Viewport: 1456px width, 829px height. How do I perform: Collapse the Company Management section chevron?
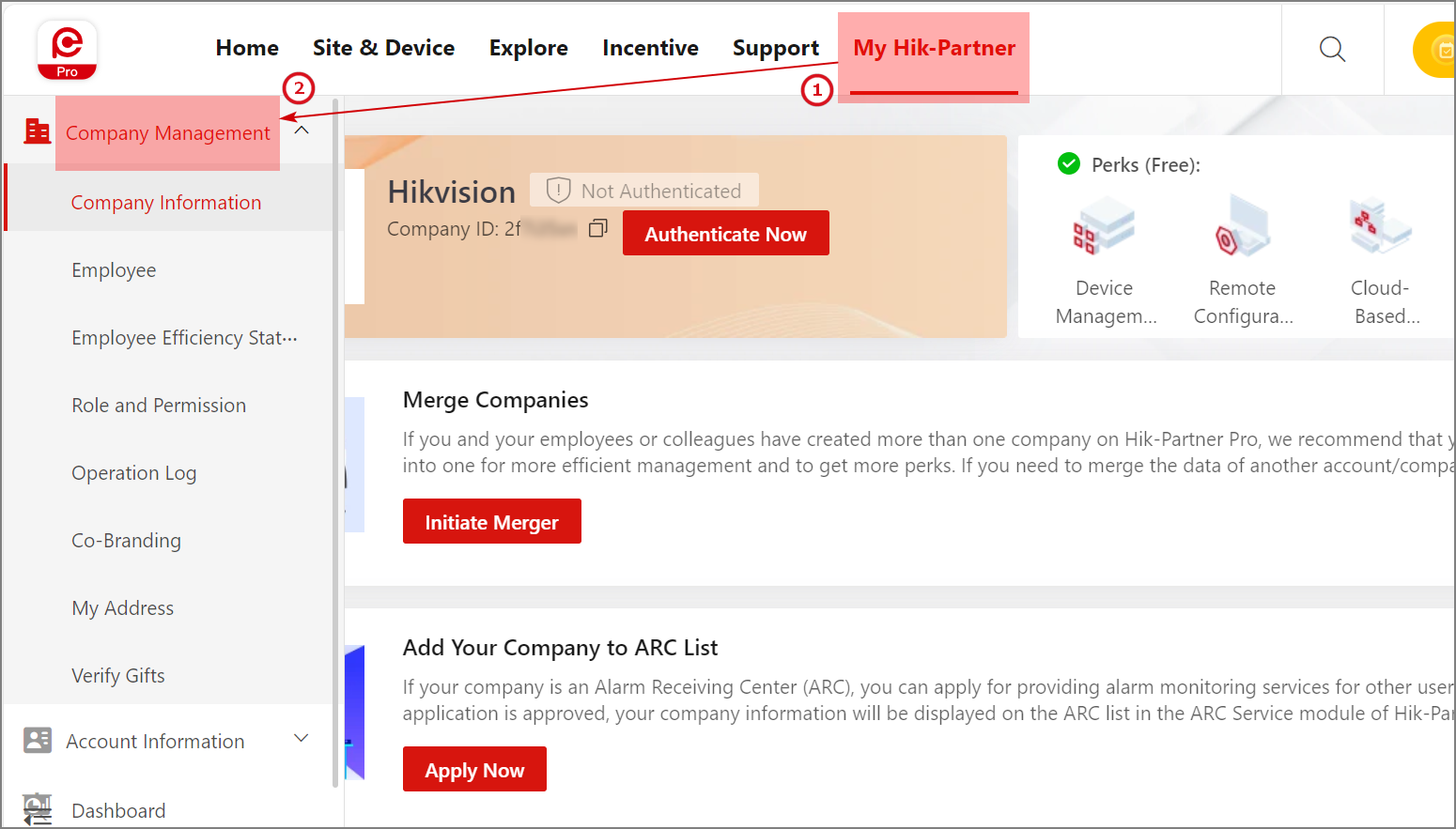click(302, 130)
